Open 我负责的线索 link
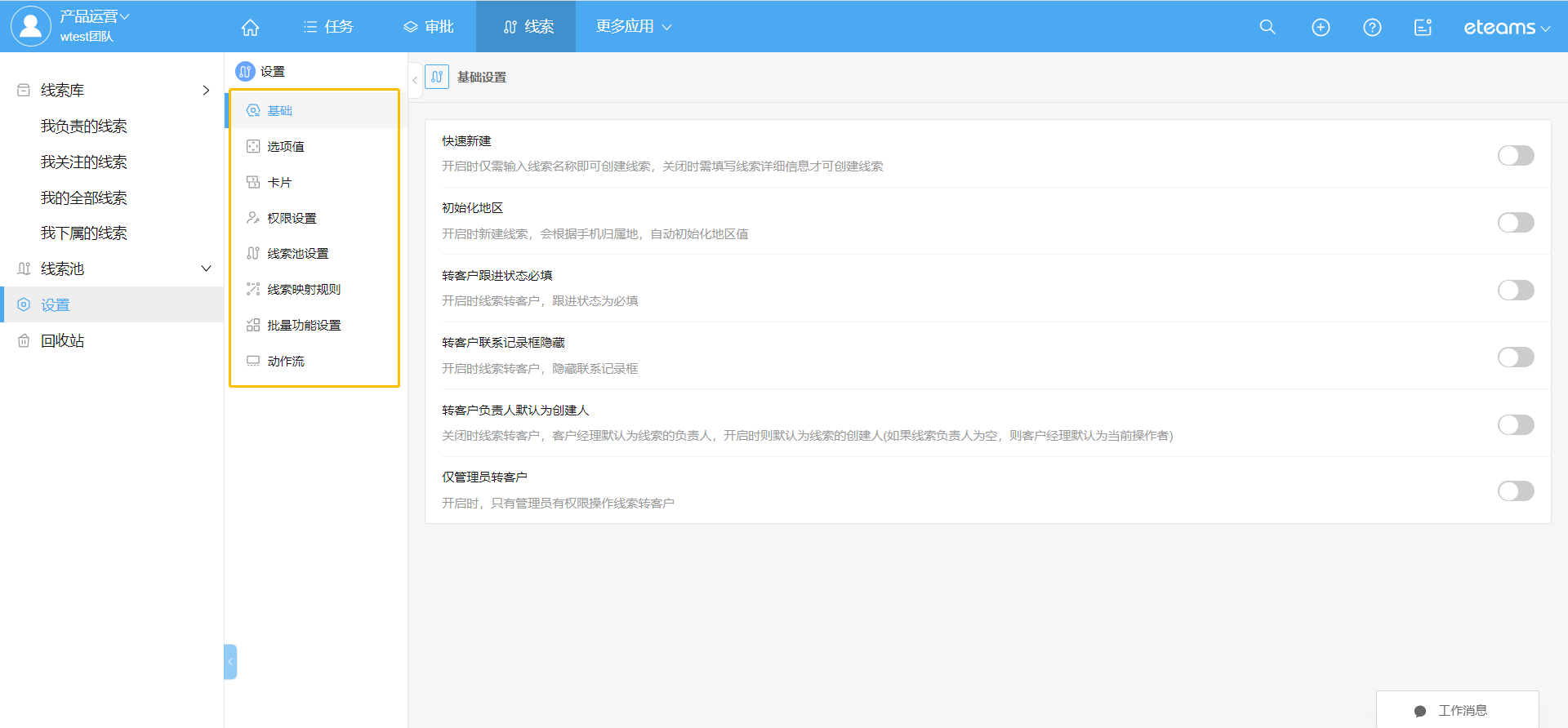The width and height of the screenshot is (1568, 728). click(84, 126)
